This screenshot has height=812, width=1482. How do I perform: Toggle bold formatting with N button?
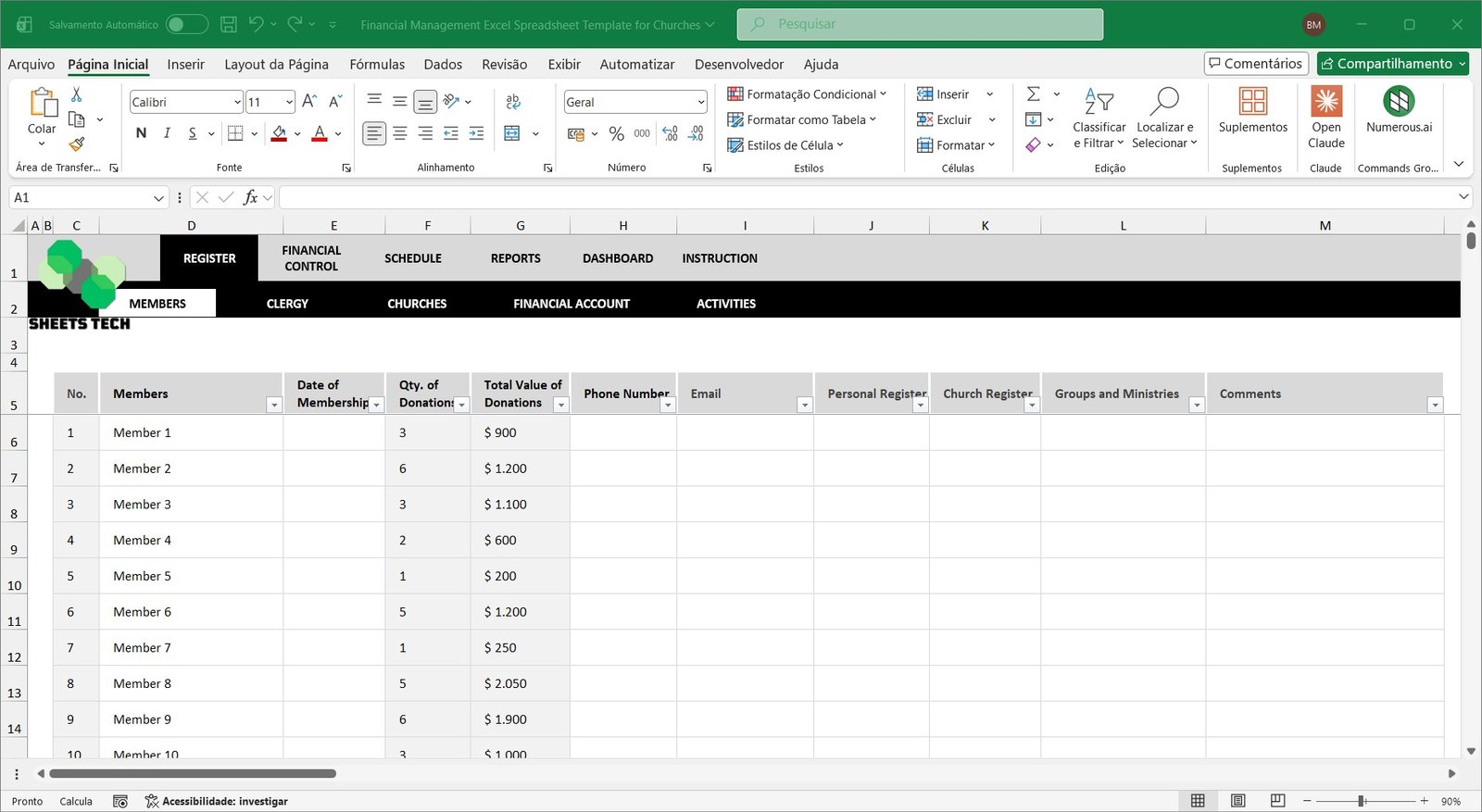tap(141, 133)
